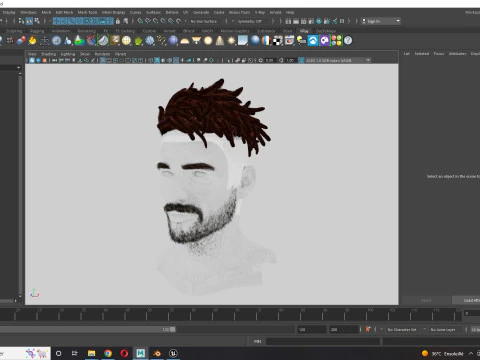Click the light bulb lister shelf icon
480x360 pixels.
point(301,41)
